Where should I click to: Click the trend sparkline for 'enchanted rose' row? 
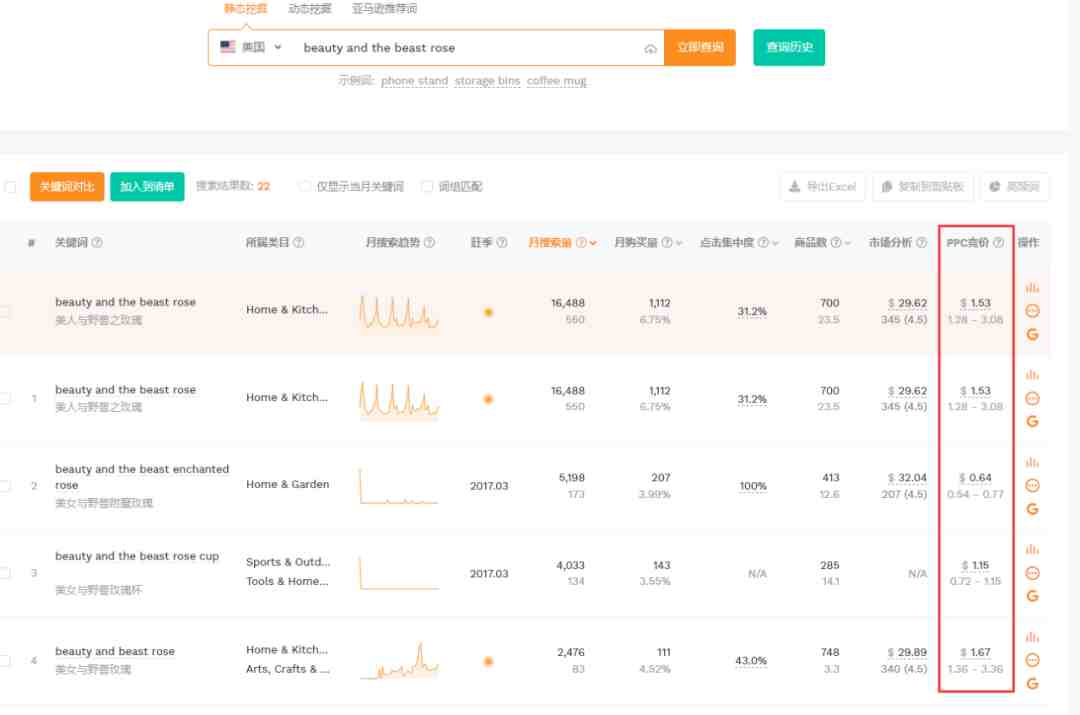[x=399, y=486]
